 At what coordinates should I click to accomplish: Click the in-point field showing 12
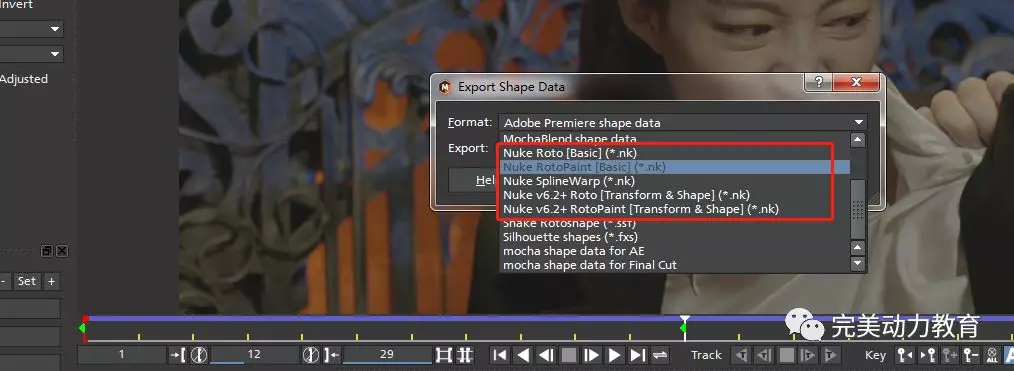[254, 354]
